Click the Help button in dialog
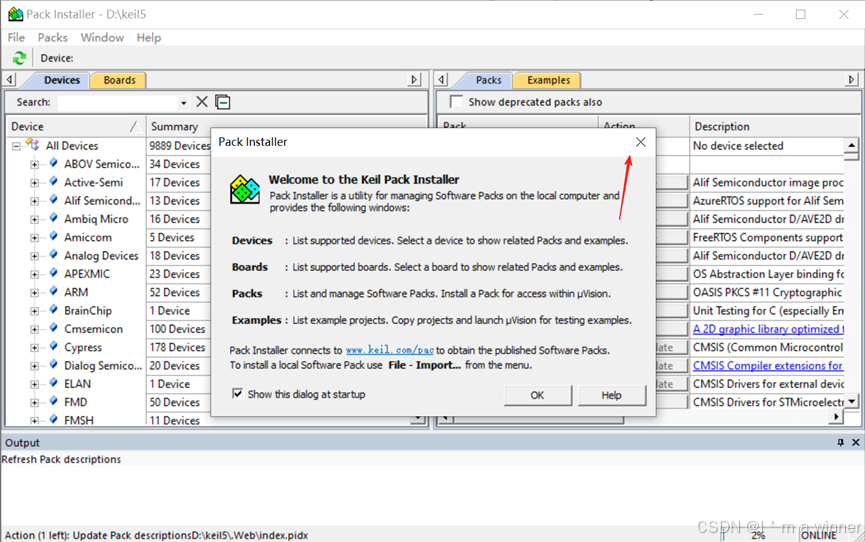Screen dimensions: 865x542 click(x=611, y=395)
